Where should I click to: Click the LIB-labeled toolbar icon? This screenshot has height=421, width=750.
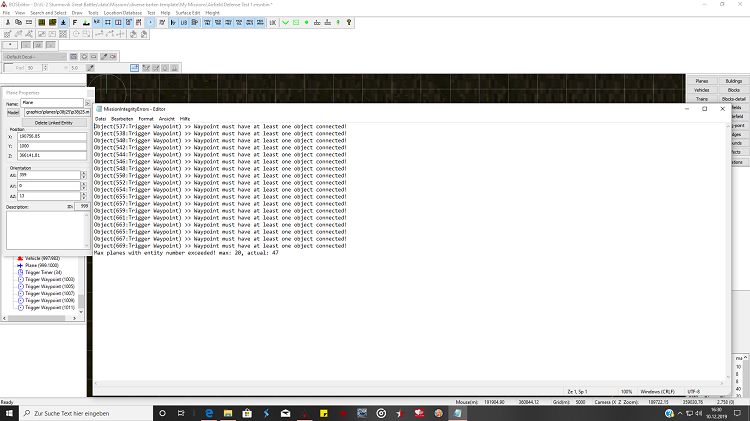(x=184, y=22)
